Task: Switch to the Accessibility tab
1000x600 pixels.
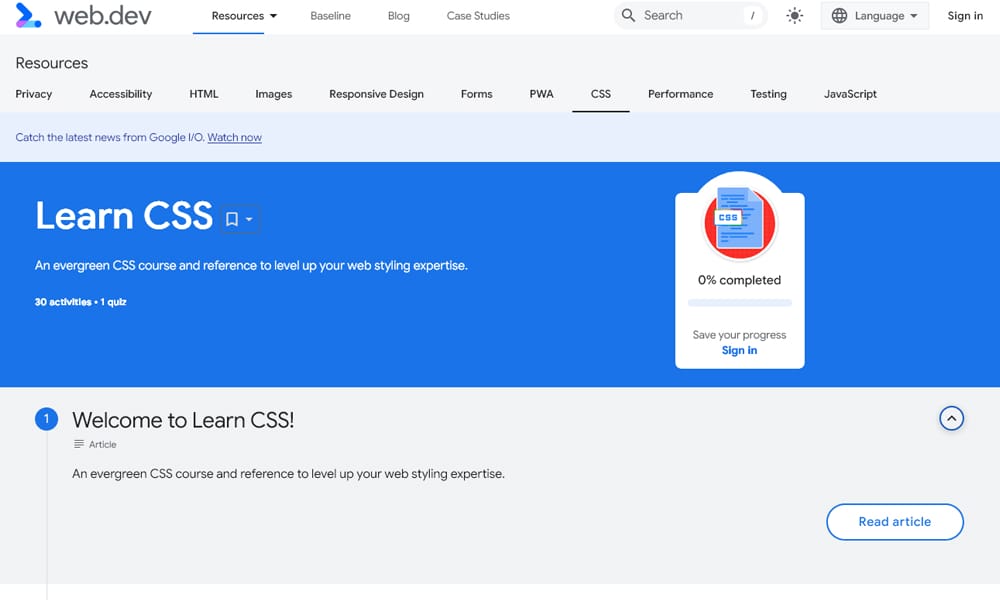Action: 121,94
